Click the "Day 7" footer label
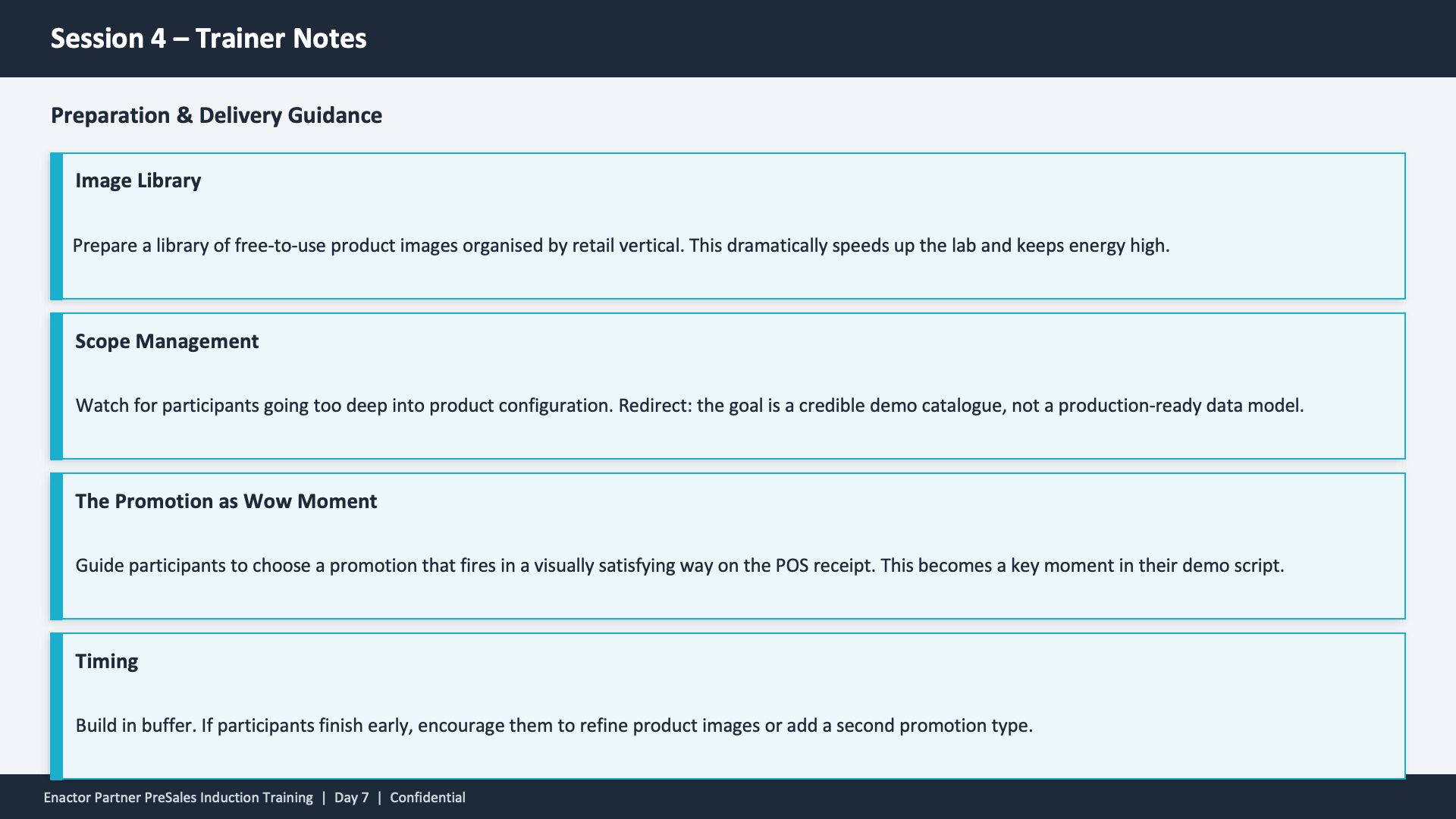Viewport: 1456px width, 819px height. coord(351,798)
